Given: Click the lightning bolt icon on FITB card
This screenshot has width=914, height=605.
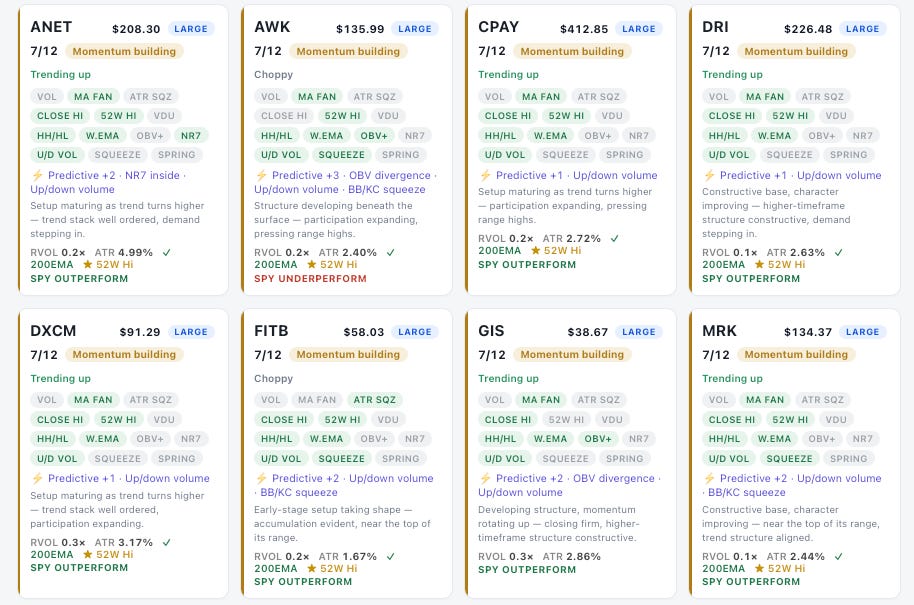Looking at the screenshot, I should click(x=261, y=479).
